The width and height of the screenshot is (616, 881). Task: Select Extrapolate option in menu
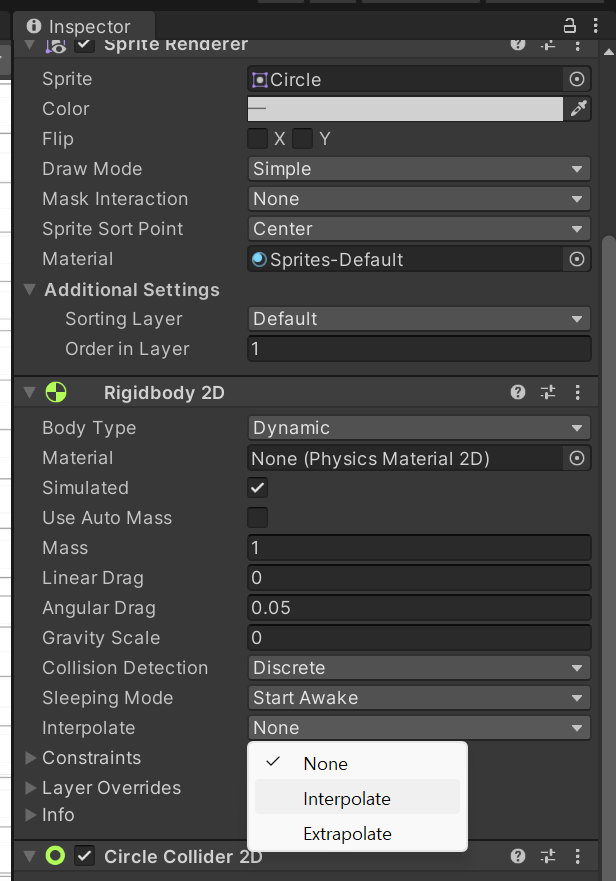[357, 833]
